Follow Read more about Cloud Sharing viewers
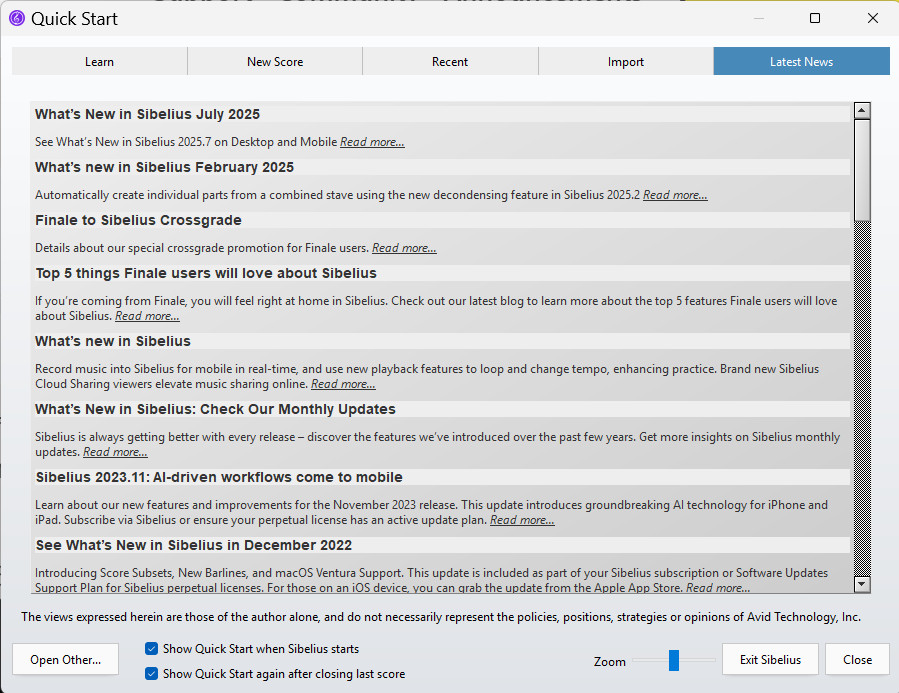The image size is (899, 693). click(x=343, y=384)
